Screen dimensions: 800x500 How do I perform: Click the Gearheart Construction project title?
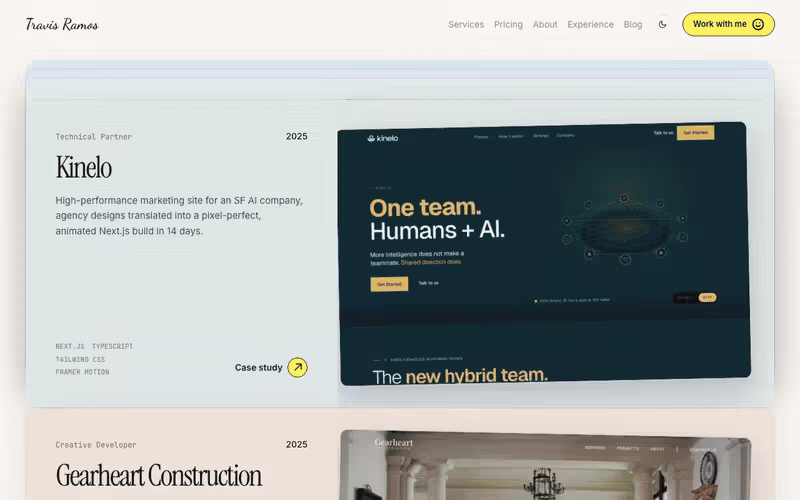pyautogui.click(x=159, y=476)
